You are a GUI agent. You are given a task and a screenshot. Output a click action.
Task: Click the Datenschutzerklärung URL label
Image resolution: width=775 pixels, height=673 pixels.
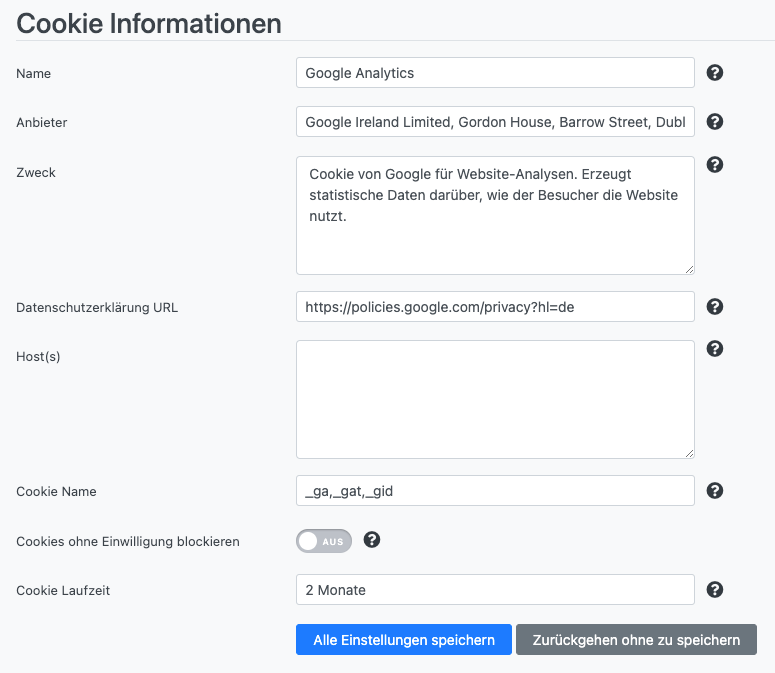coord(97,307)
